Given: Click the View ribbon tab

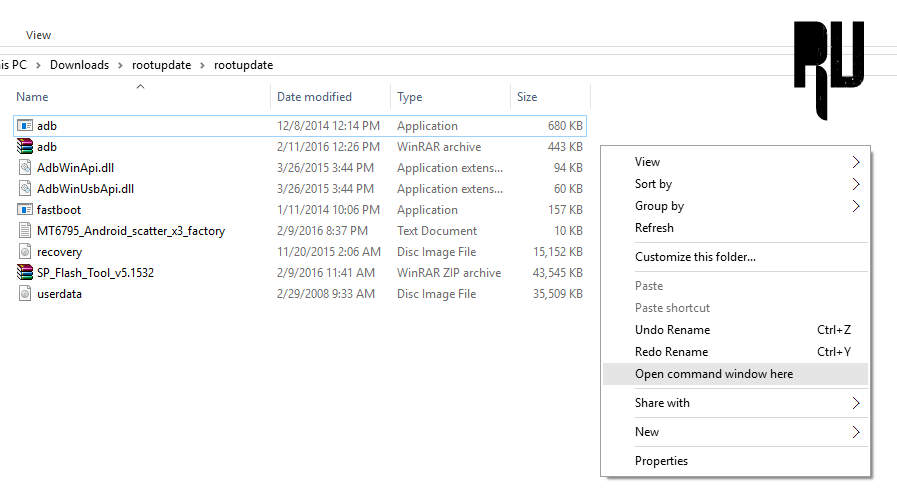Looking at the screenshot, I should tap(39, 35).
